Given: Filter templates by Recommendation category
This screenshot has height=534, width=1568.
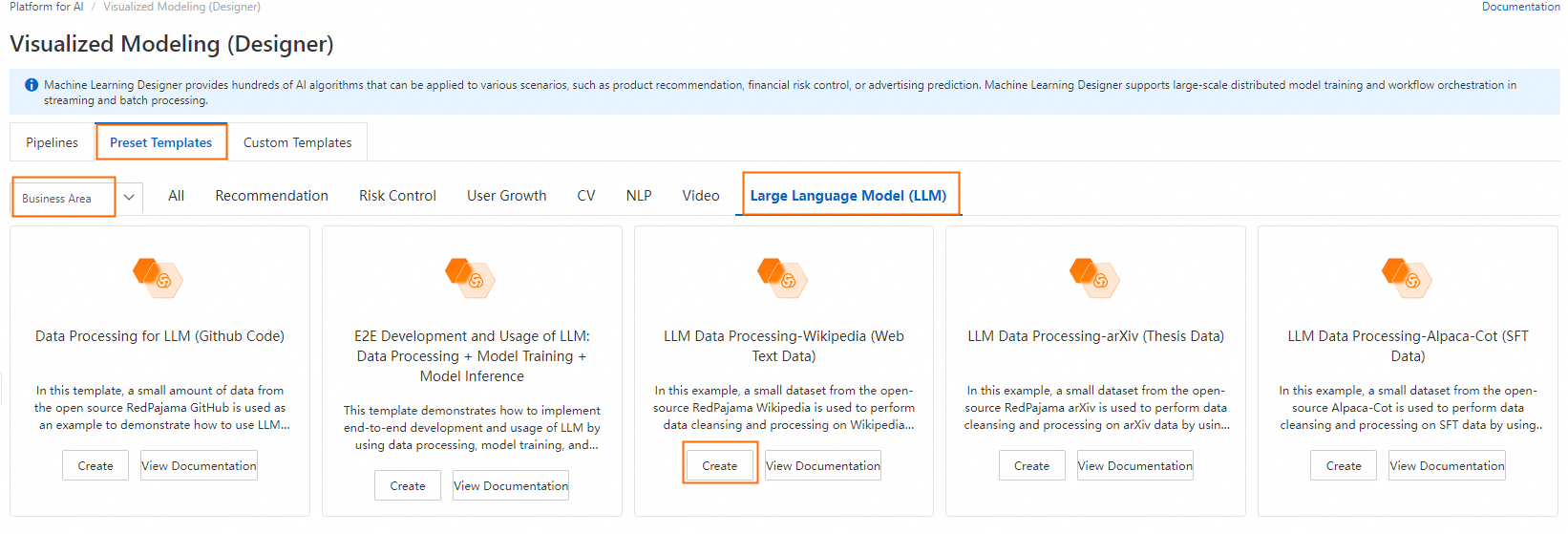Looking at the screenshot, I should tap(271, 196).
